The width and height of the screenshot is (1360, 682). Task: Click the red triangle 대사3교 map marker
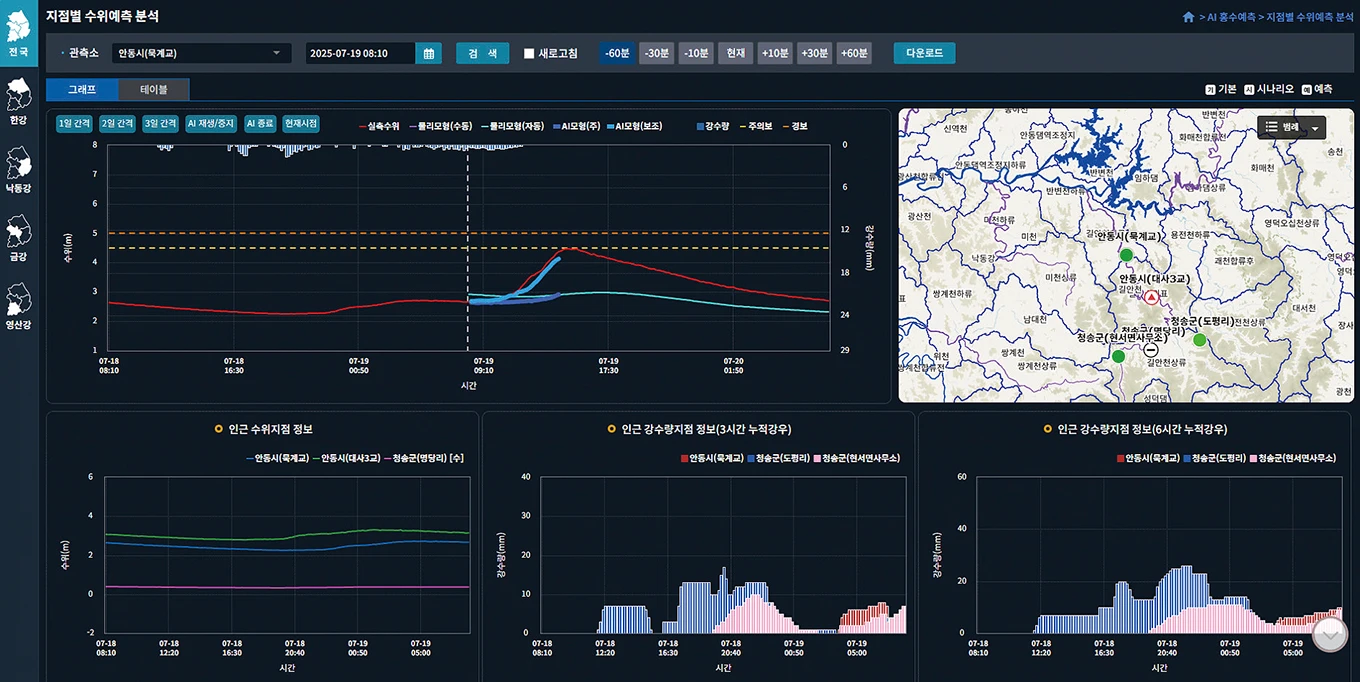coord(1151,298)
